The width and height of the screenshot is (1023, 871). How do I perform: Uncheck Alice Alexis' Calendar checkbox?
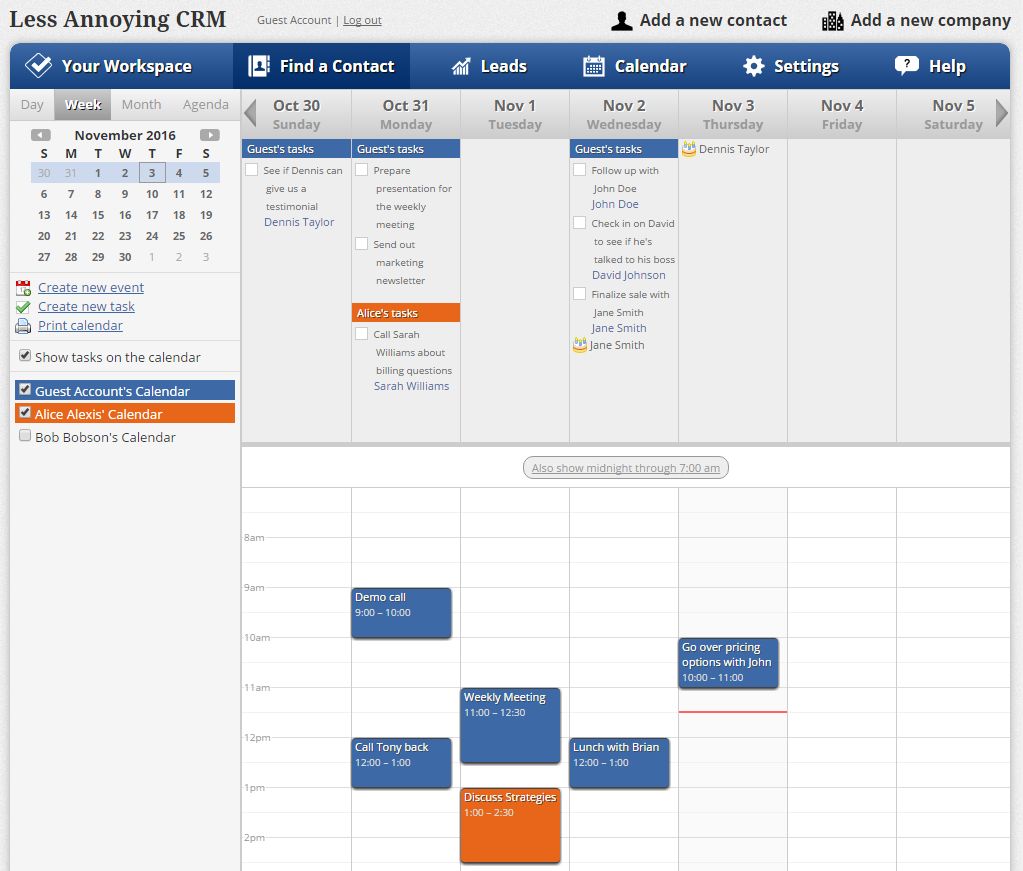coord(25,412)
